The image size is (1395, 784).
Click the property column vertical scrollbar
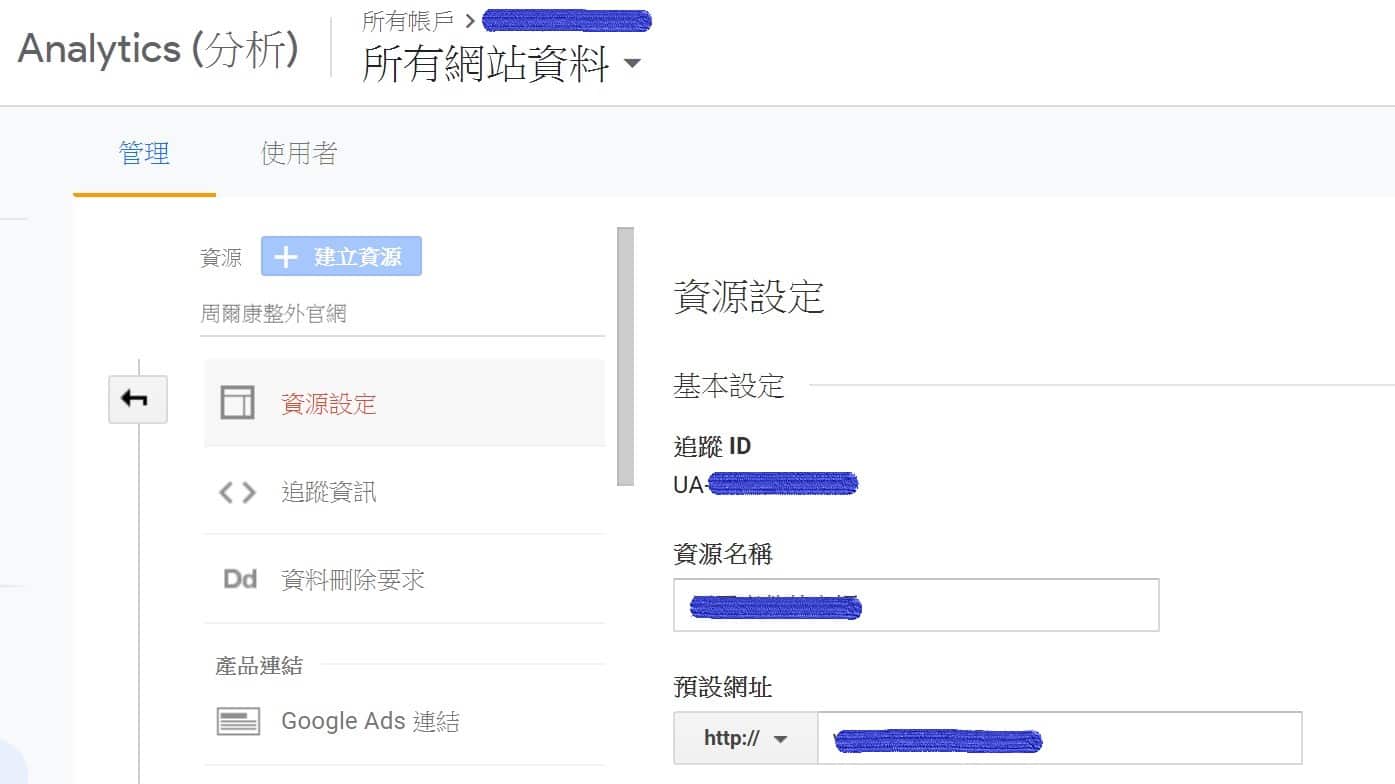coord(626,357)
